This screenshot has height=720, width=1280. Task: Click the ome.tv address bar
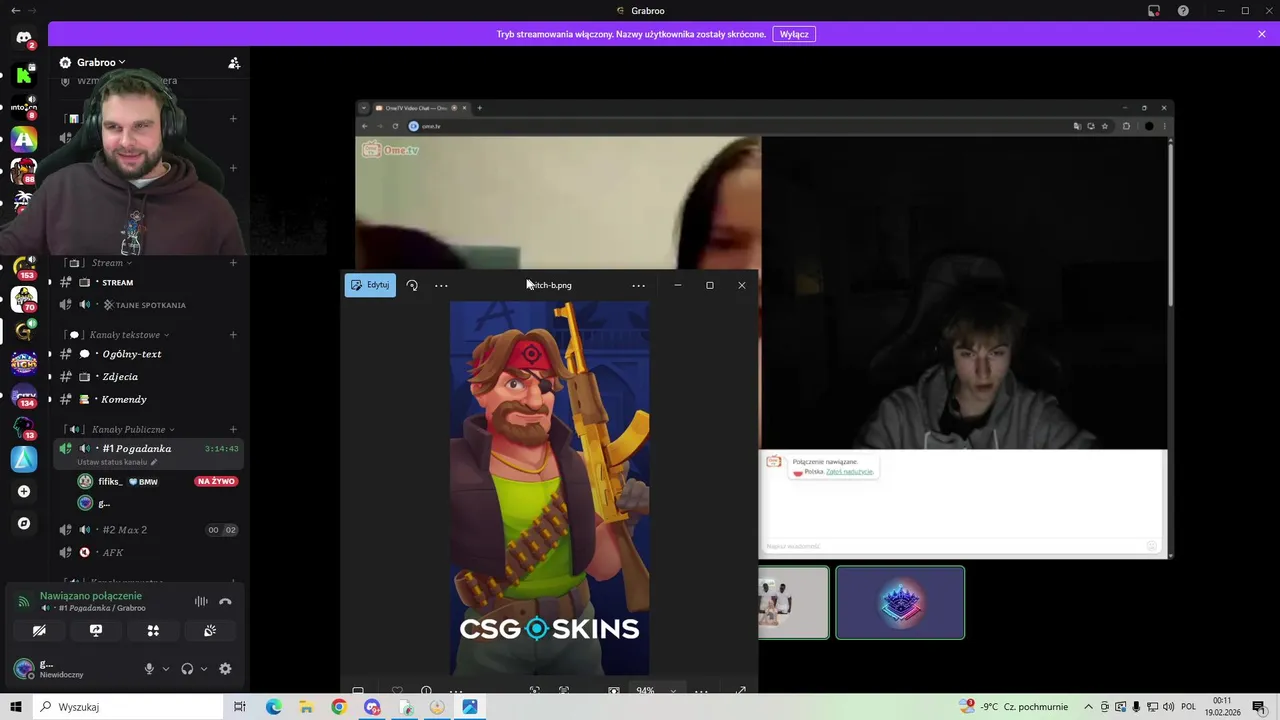tap(735, 126)
